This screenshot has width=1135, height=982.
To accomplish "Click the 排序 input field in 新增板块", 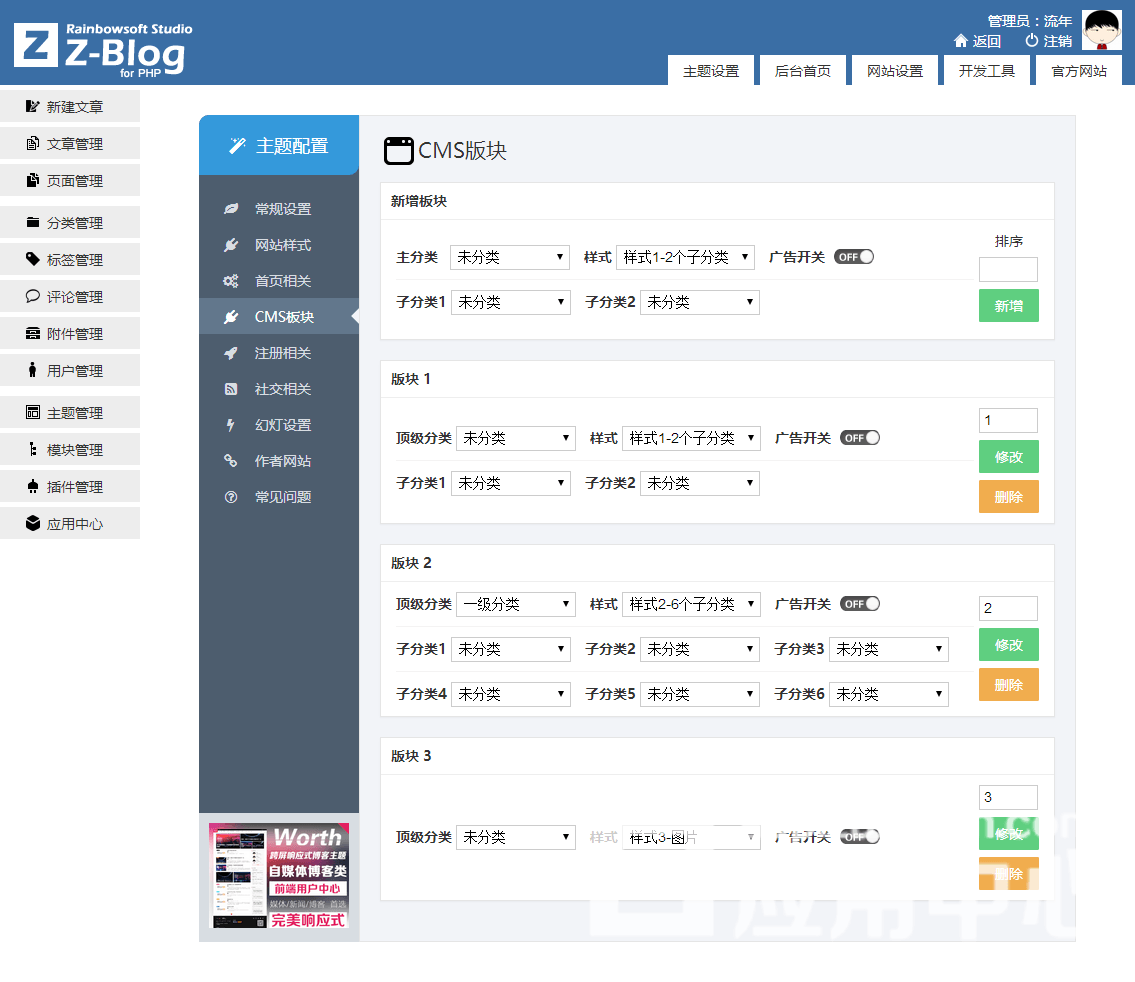I will coord(1008,269).
